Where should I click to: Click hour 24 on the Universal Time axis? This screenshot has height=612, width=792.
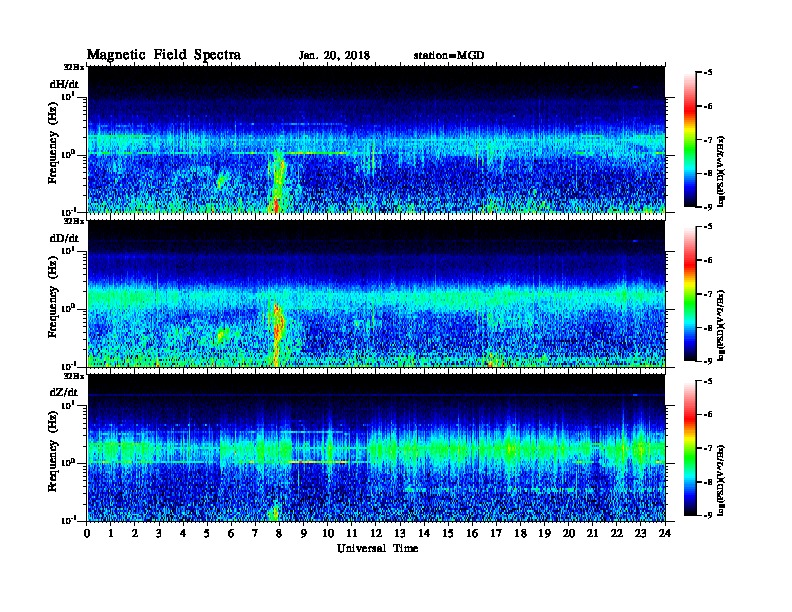(x=665, y=534)
